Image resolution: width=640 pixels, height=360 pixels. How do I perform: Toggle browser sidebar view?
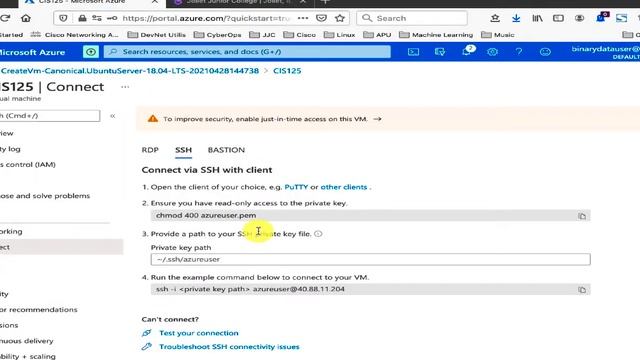(558, 18)
